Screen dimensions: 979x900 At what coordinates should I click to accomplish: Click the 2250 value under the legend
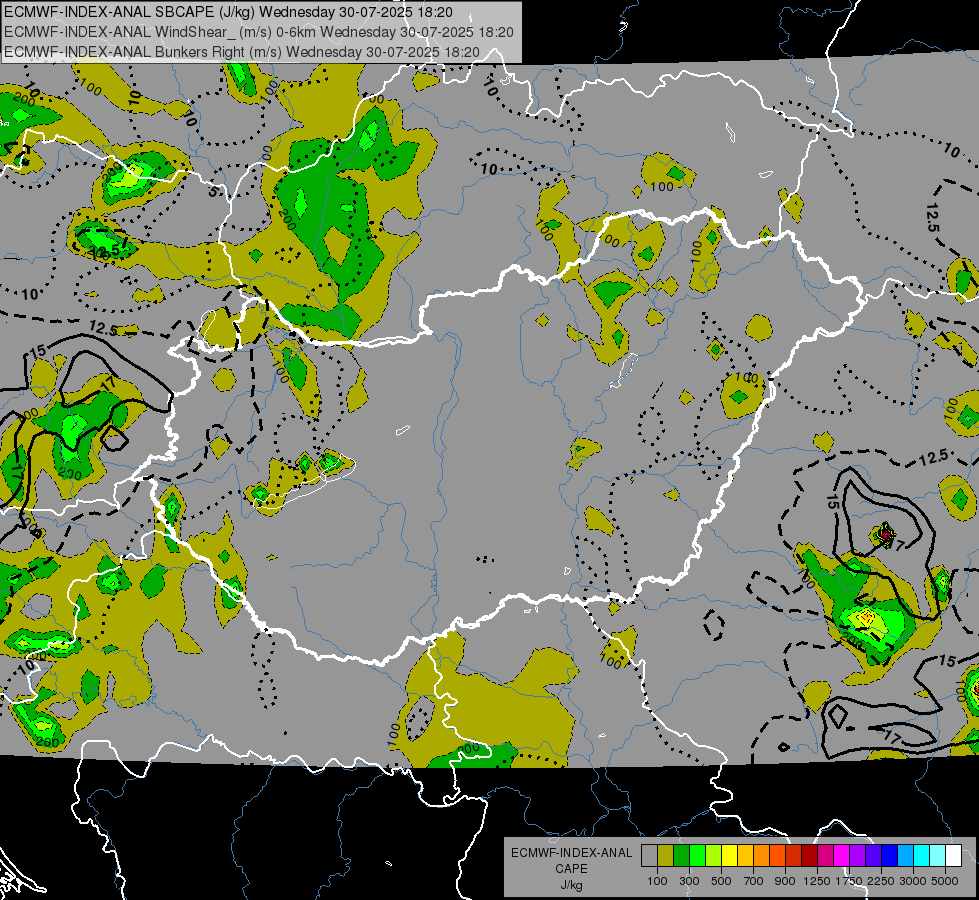coord(881,881)
